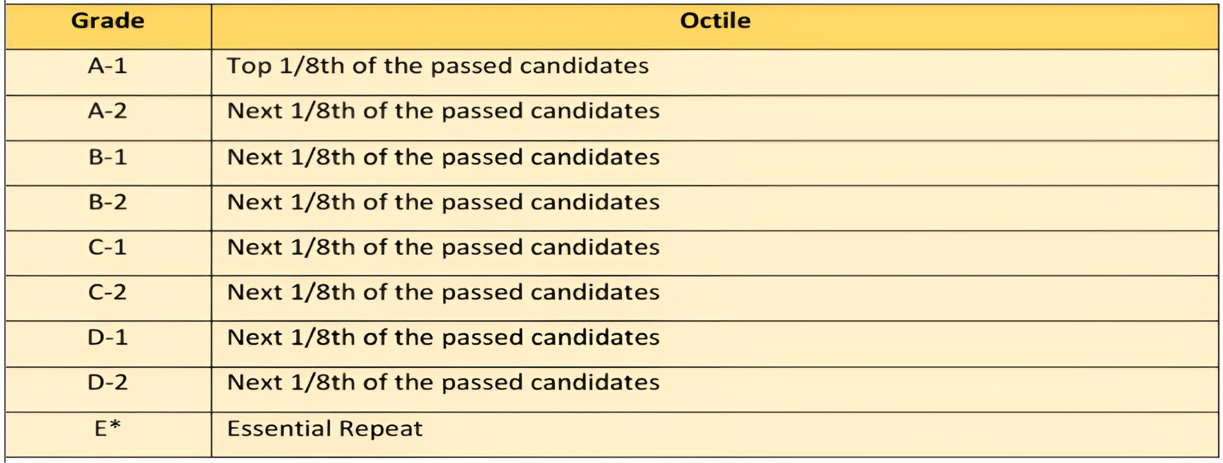Click the 'Essential Repeat' cell
Screen dimensions: 1223x463
325,428
